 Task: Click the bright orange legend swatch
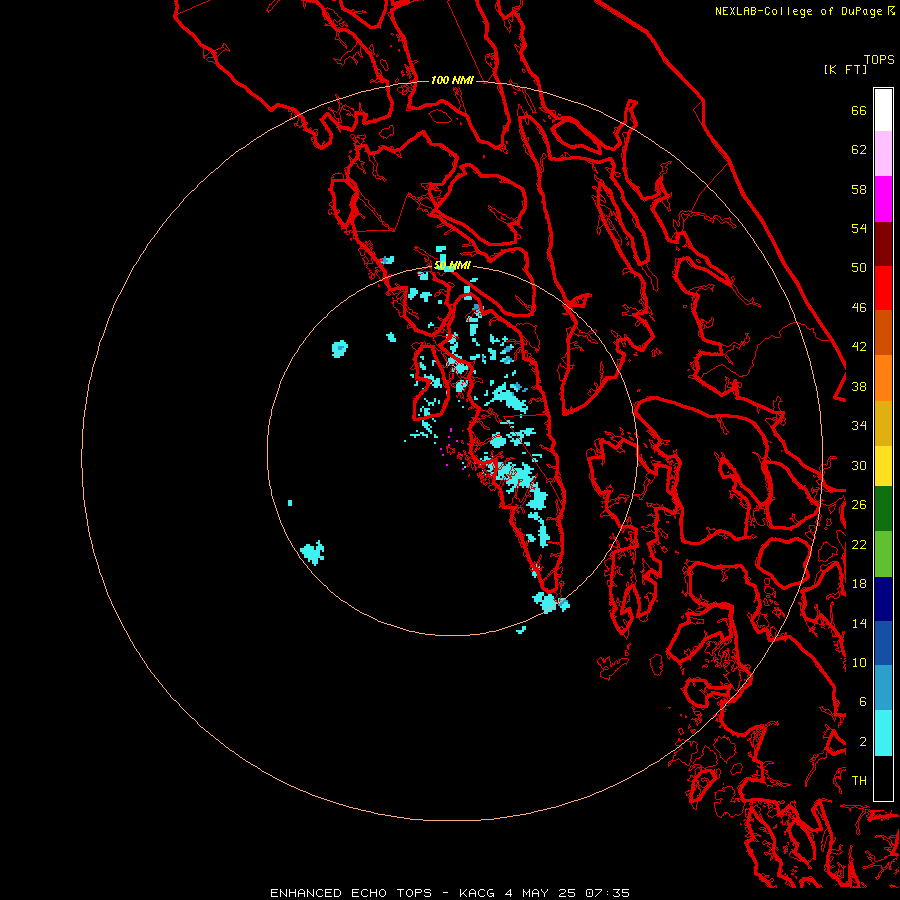coord(883,378)
